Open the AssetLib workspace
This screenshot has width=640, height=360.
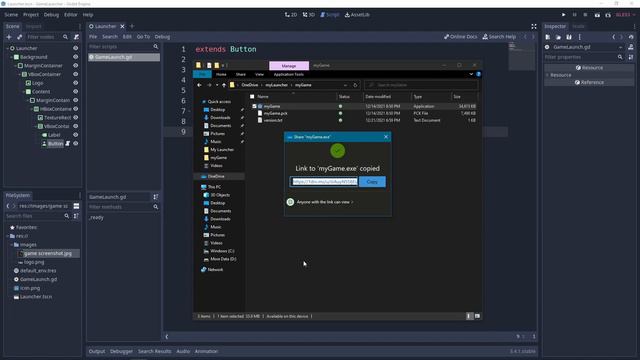[358, 15]
